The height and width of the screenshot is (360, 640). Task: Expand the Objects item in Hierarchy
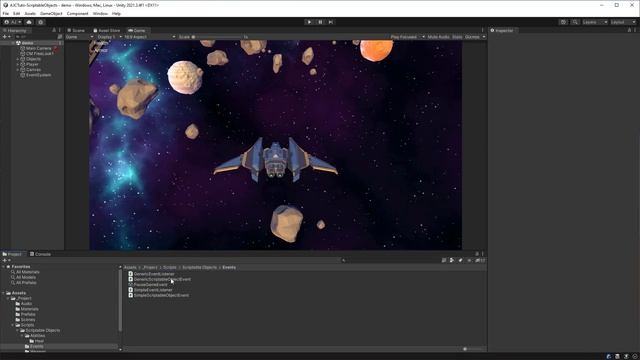click(18, 59)
